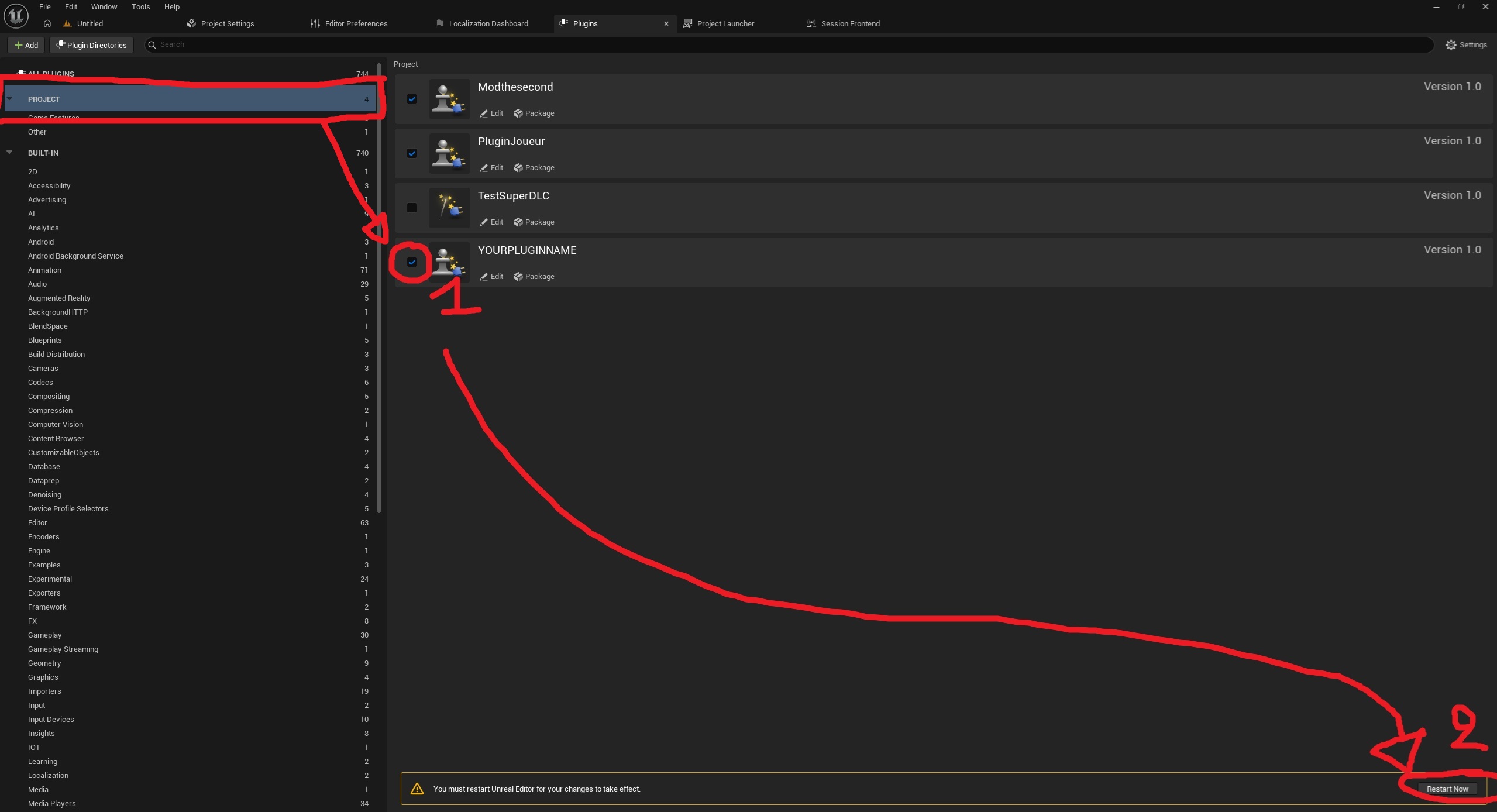1497x812 pixels.
Task: Click the PluginJoueur plugin thumbnail icon
Action: [x=449, y=153]
